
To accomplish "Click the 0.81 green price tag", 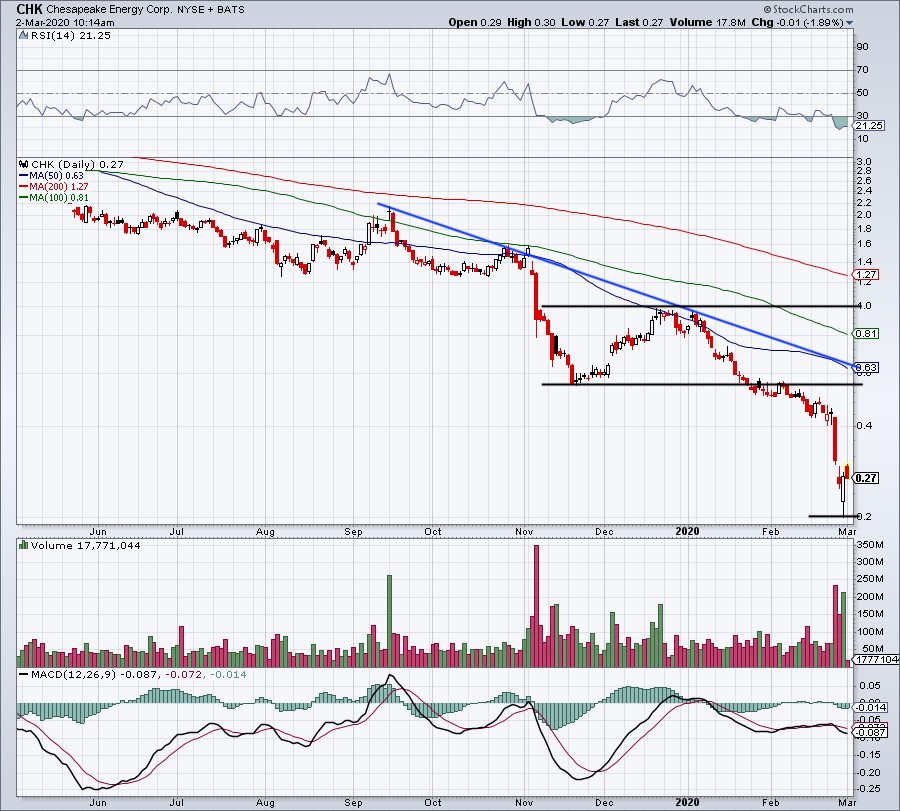I will pyautogui.click(x=866, y=333).
